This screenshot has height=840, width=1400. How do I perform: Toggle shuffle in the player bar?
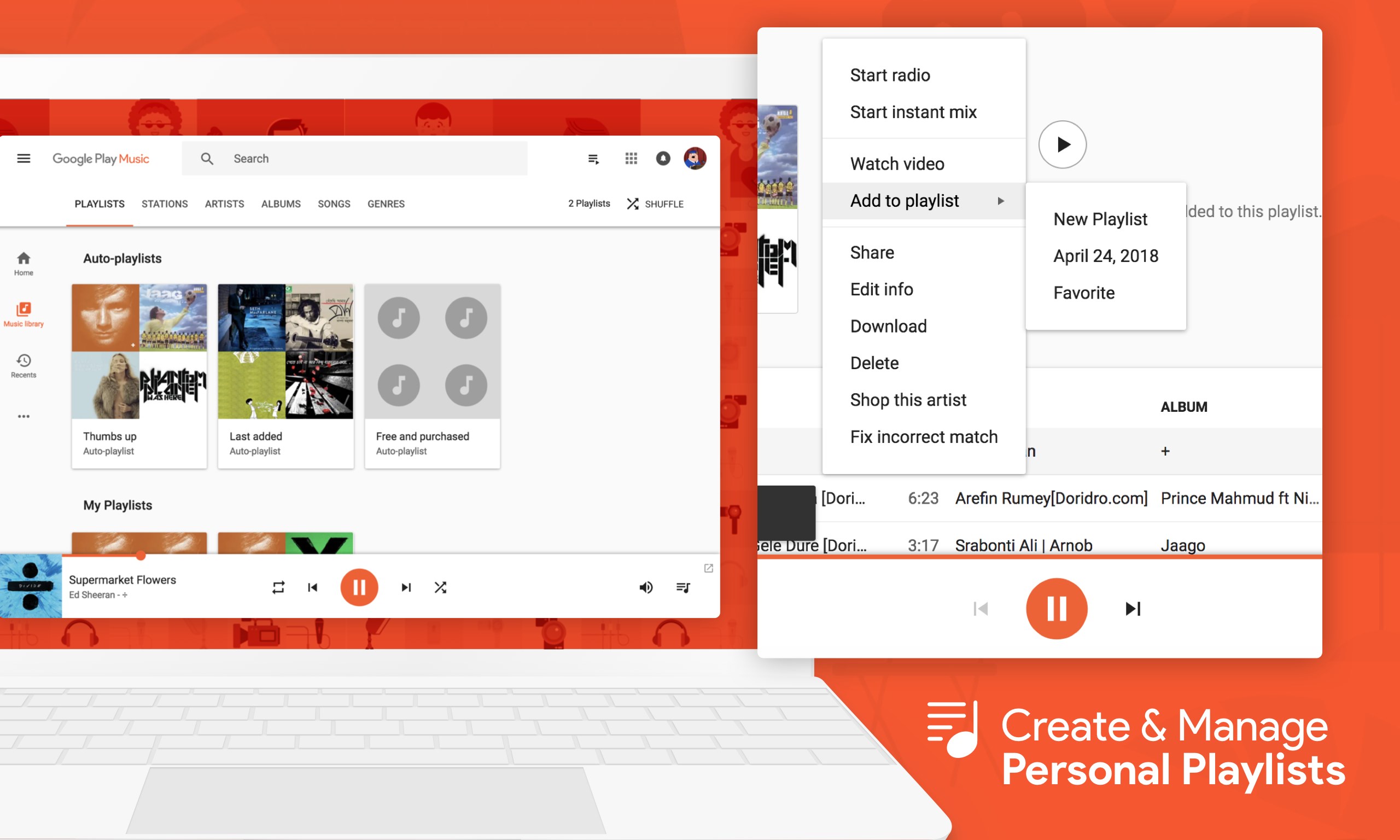[440, 587]
